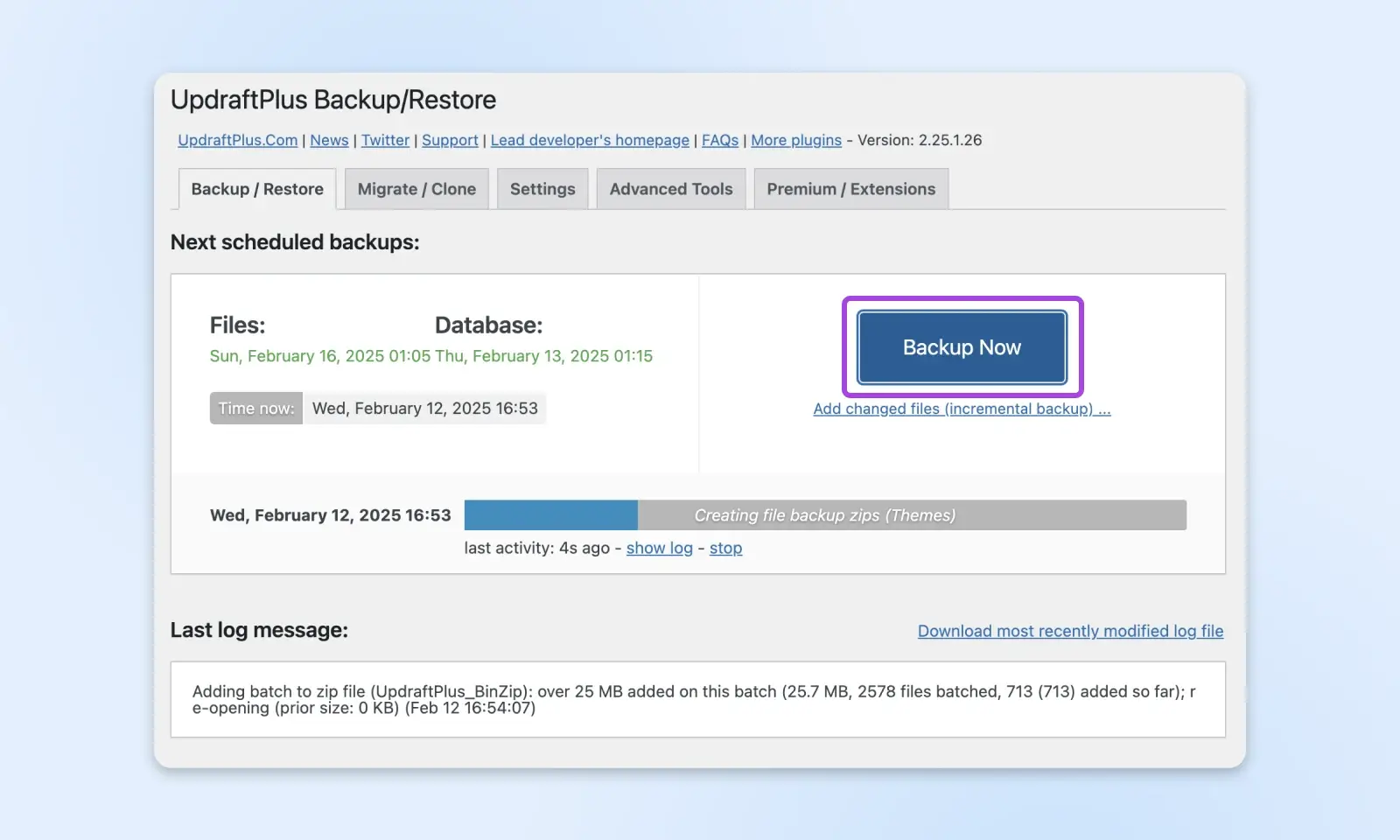Open the Migrate / Clone tab
This screenshot has width=1400, height=840.
pyautogui.click(x=416, y=189)
